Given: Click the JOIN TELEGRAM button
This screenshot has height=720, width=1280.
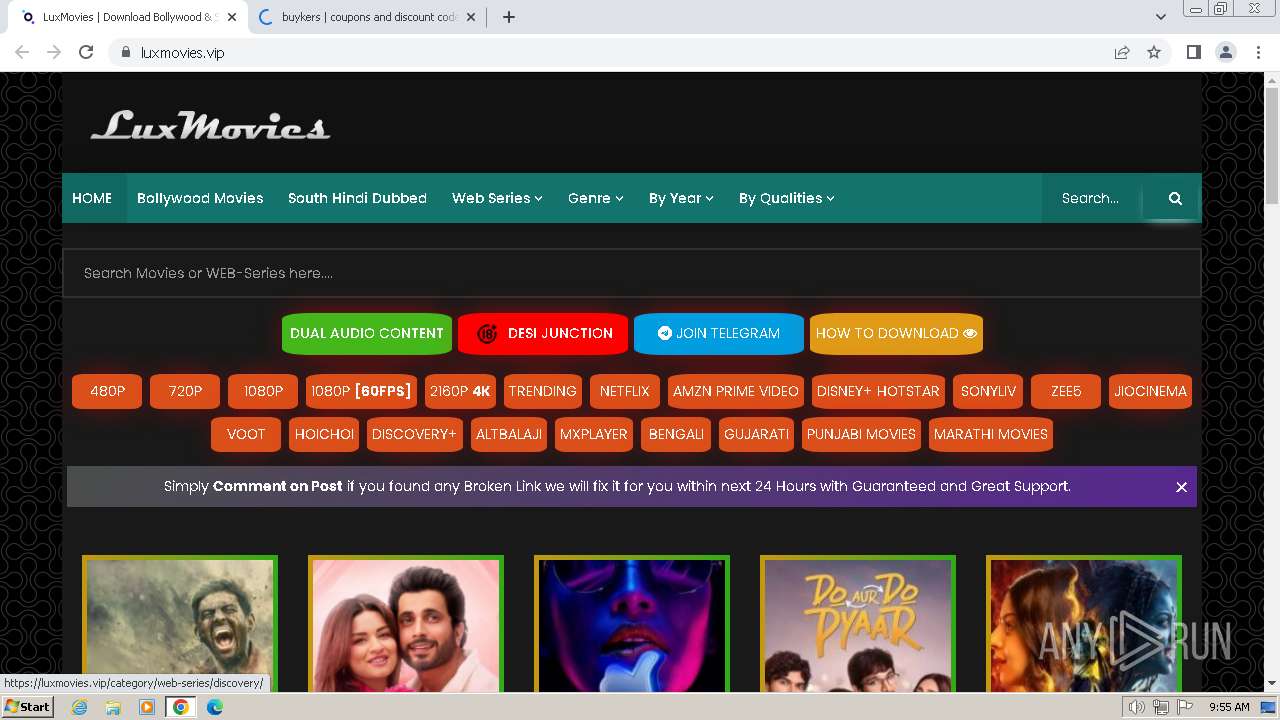Looking at the screenshot, I should tap(719, 333).
